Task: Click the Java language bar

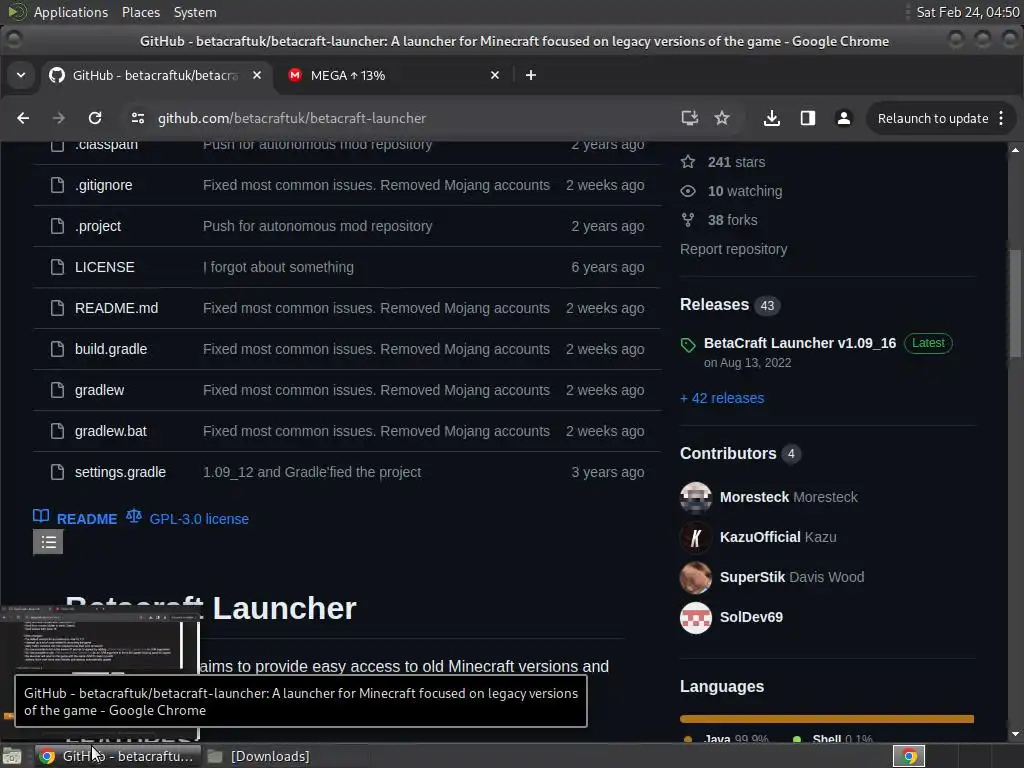Action: pos(825,719)
